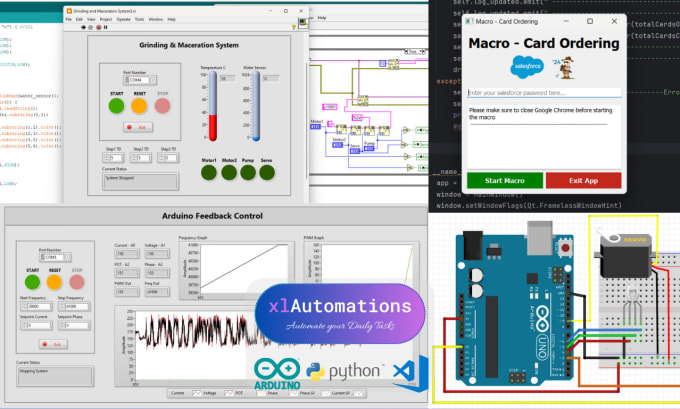Open Edit menu in Grinding window
Viewport: 680px width, 409px height.
pos(79,20)
